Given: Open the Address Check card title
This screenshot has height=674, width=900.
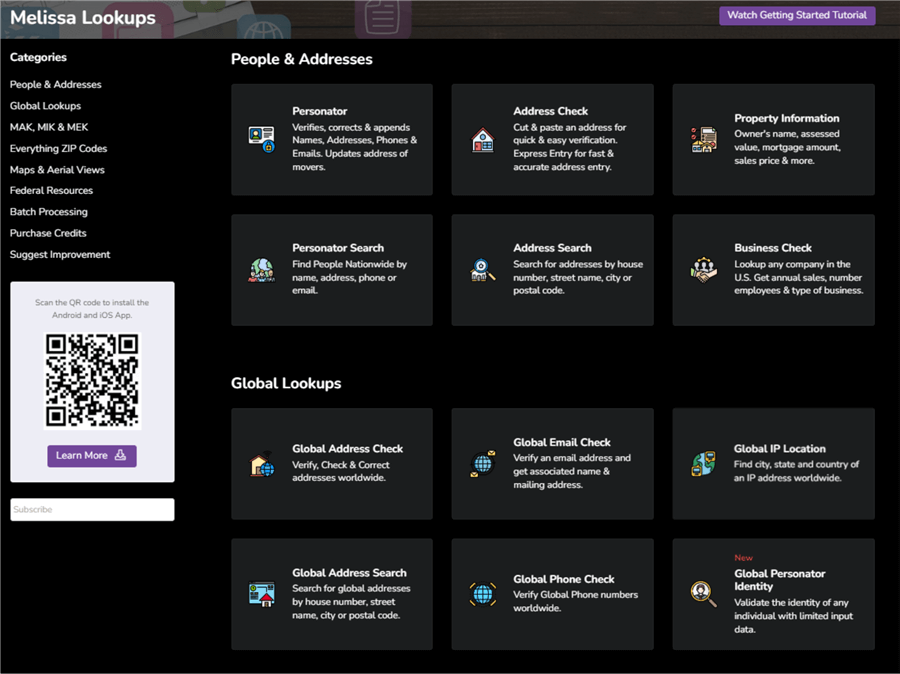Looking at the screenshot, I should point(550,111).
